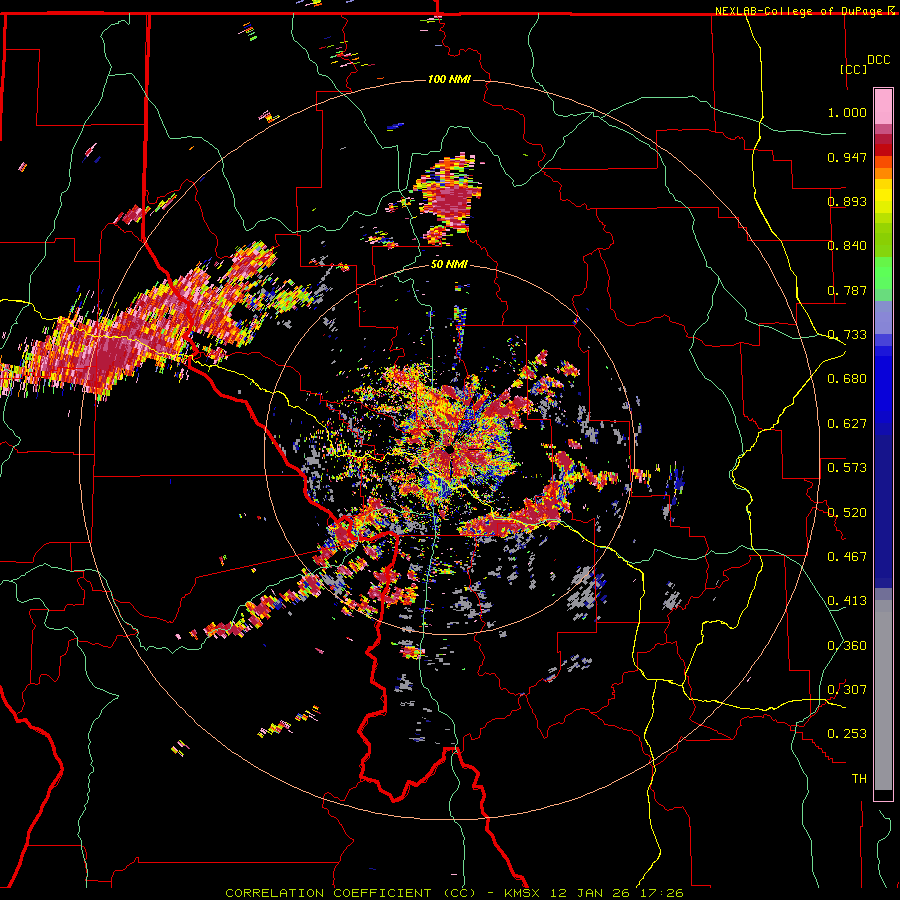900x900 pixels.
Task: Pick the large gray legend color band
Action: point(883,695)
